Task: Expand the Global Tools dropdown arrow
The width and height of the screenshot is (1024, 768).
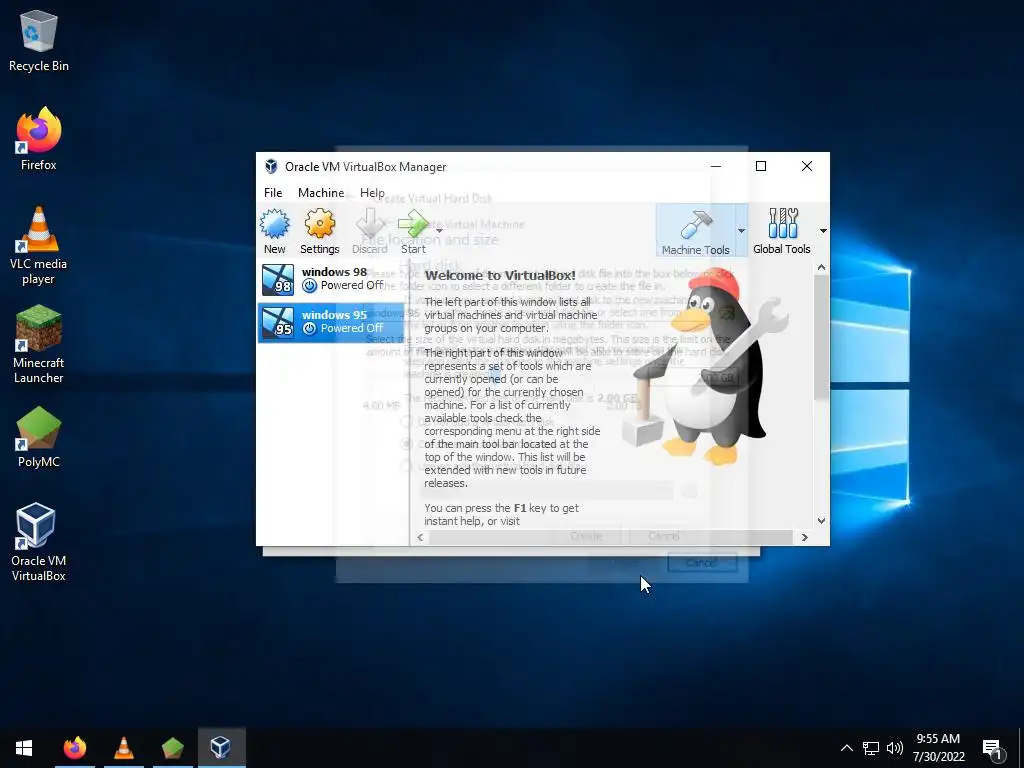Action: point(823,231)
